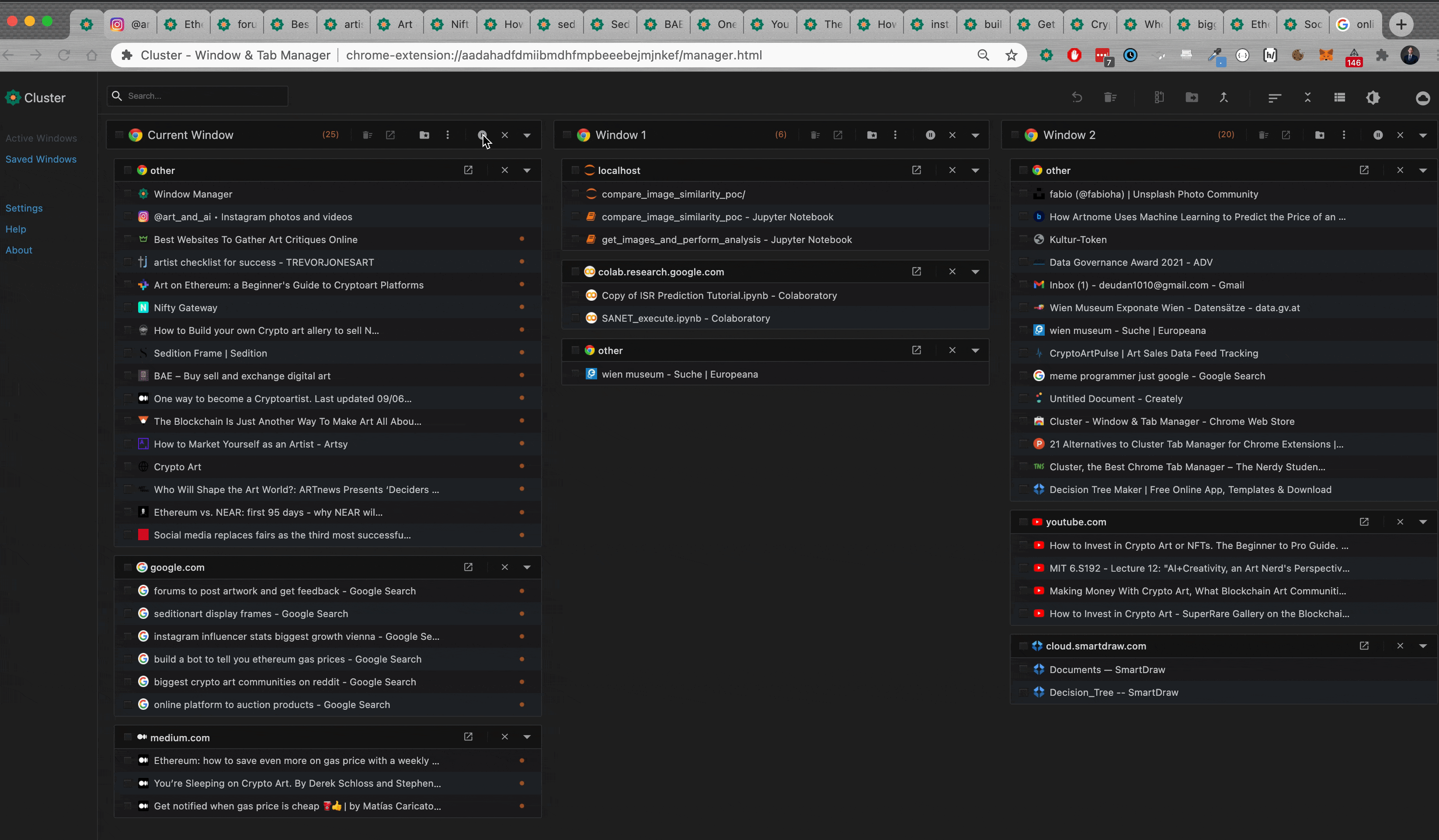Expand the google.com tab group in Current Window
This screenshot has width=1439, height=840.
[x=527, y=567]
